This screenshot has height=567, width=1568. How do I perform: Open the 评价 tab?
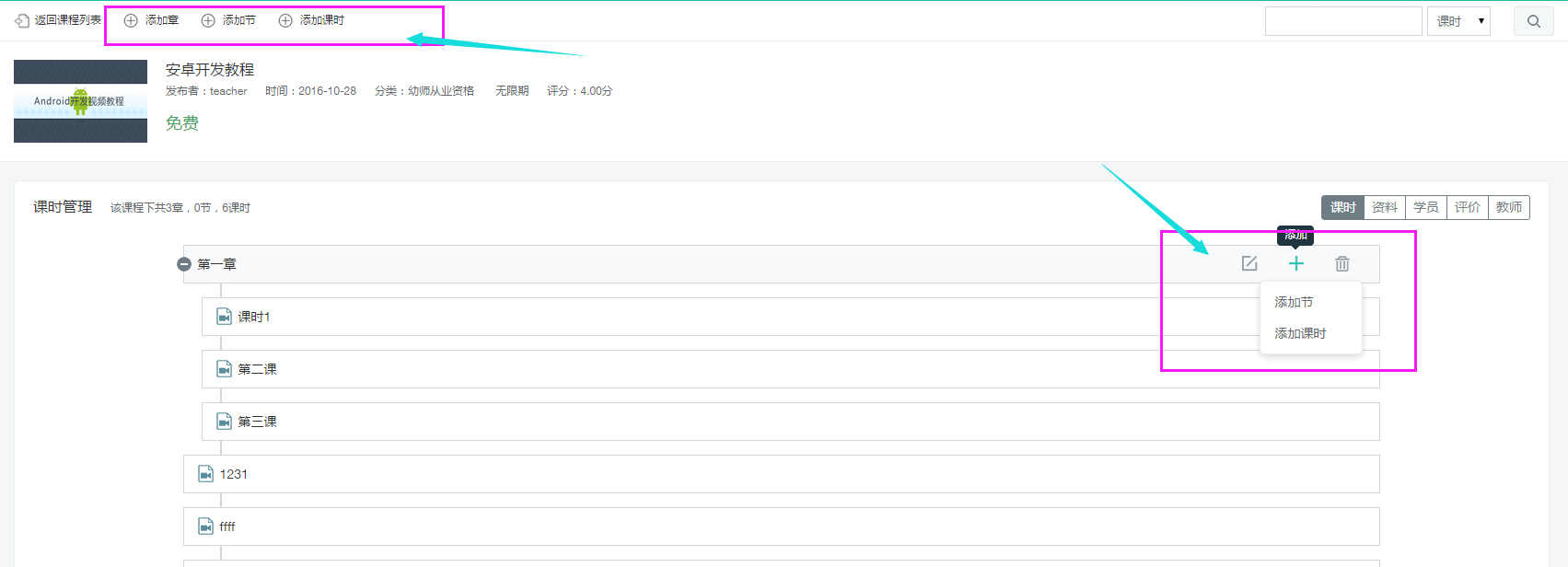click(x=1468, y=207)
